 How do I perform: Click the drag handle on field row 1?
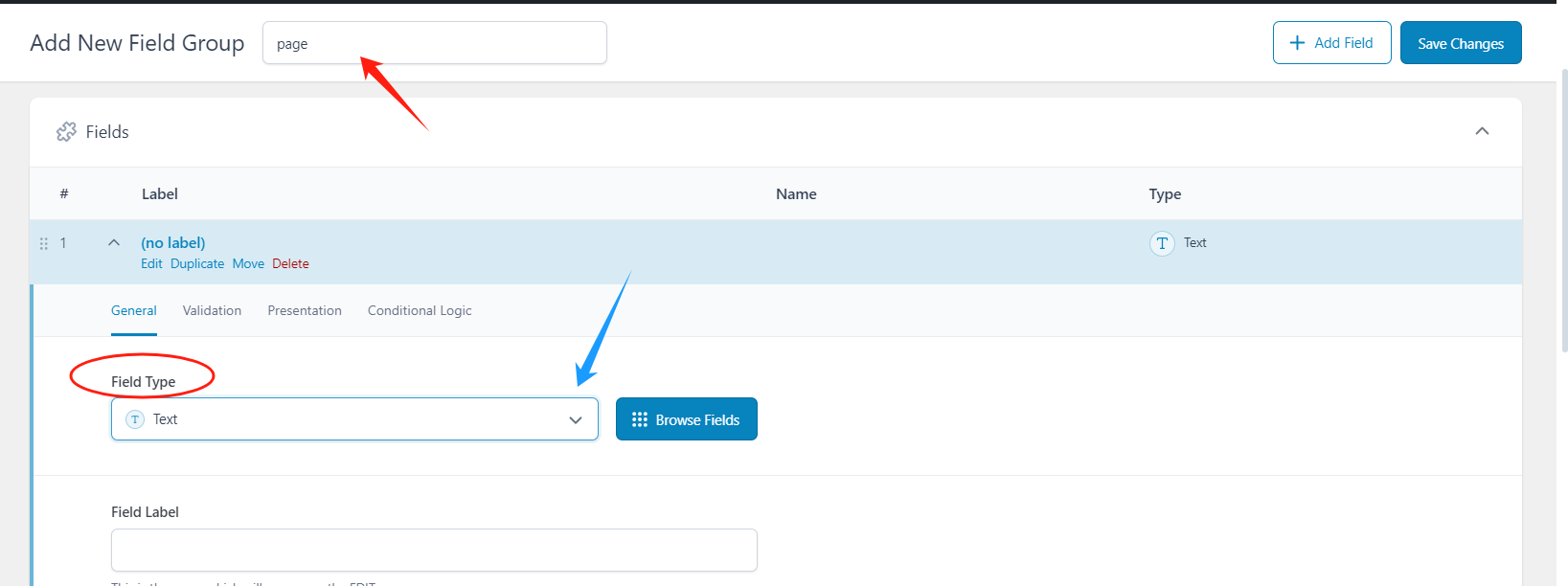tap(43, 243)
